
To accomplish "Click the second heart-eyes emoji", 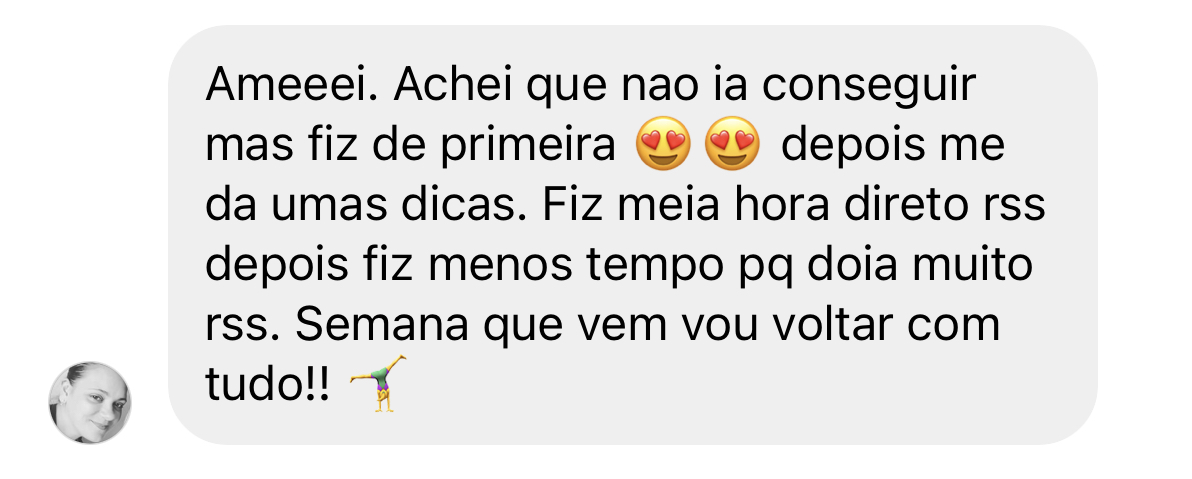I will coord(733,144).
